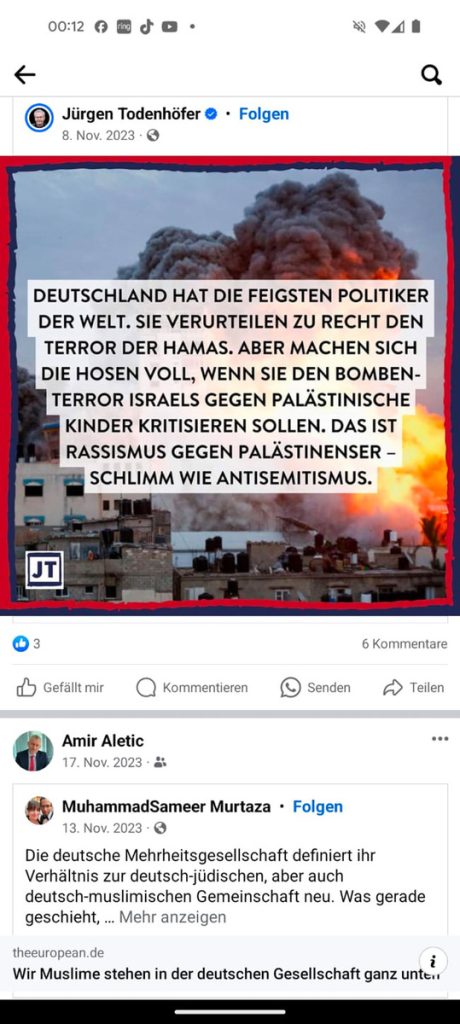
Task: Open theeuropean.de article link
Action: coord(225,965)
